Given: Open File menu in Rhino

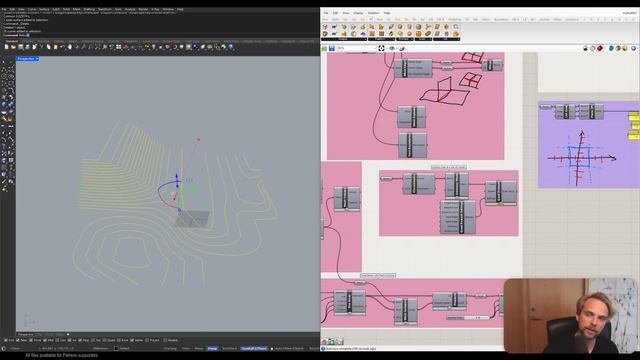Looking at the screenshot, I should [4, 9].
